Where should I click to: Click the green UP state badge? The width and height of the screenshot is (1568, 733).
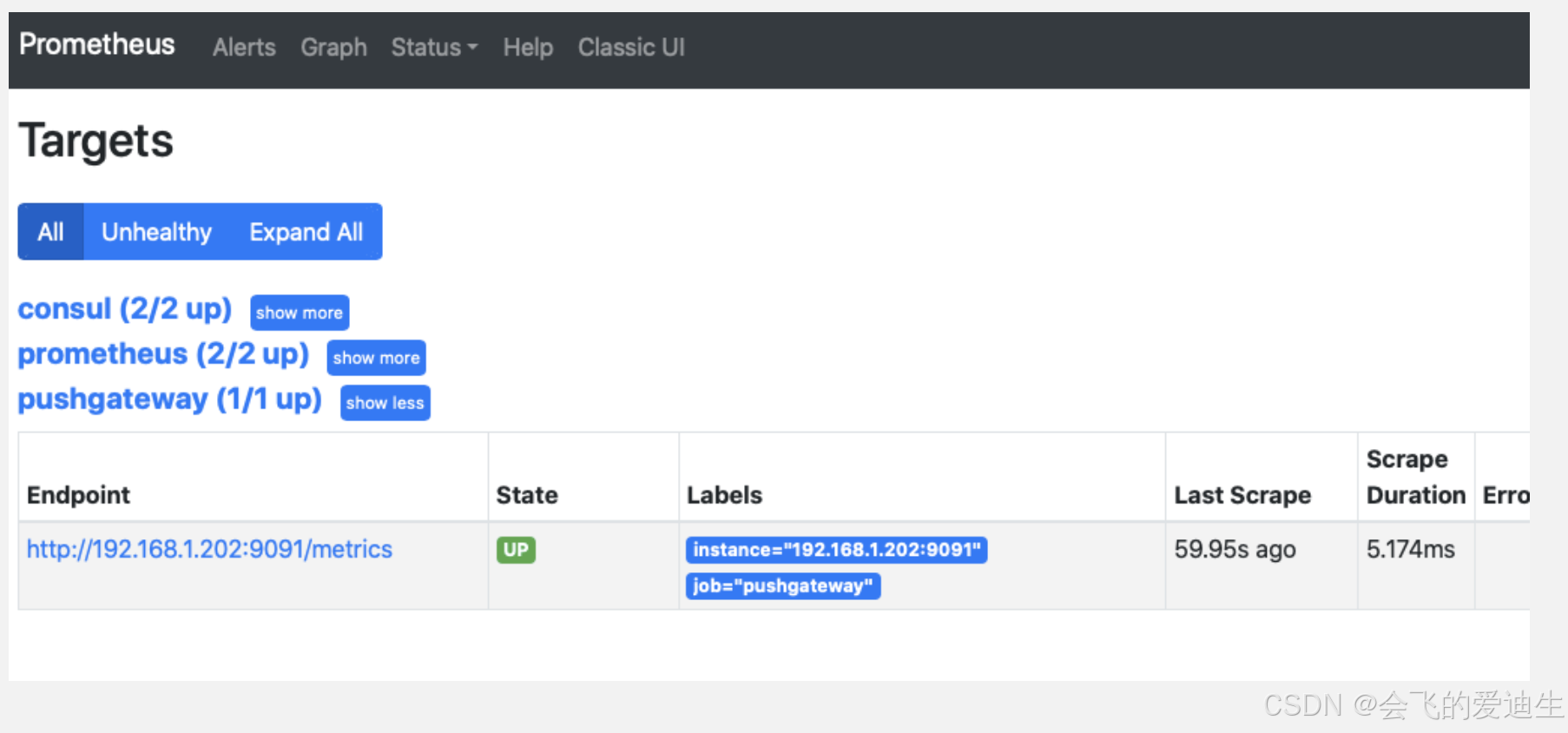pyautogui.click(x=516, y=550)
